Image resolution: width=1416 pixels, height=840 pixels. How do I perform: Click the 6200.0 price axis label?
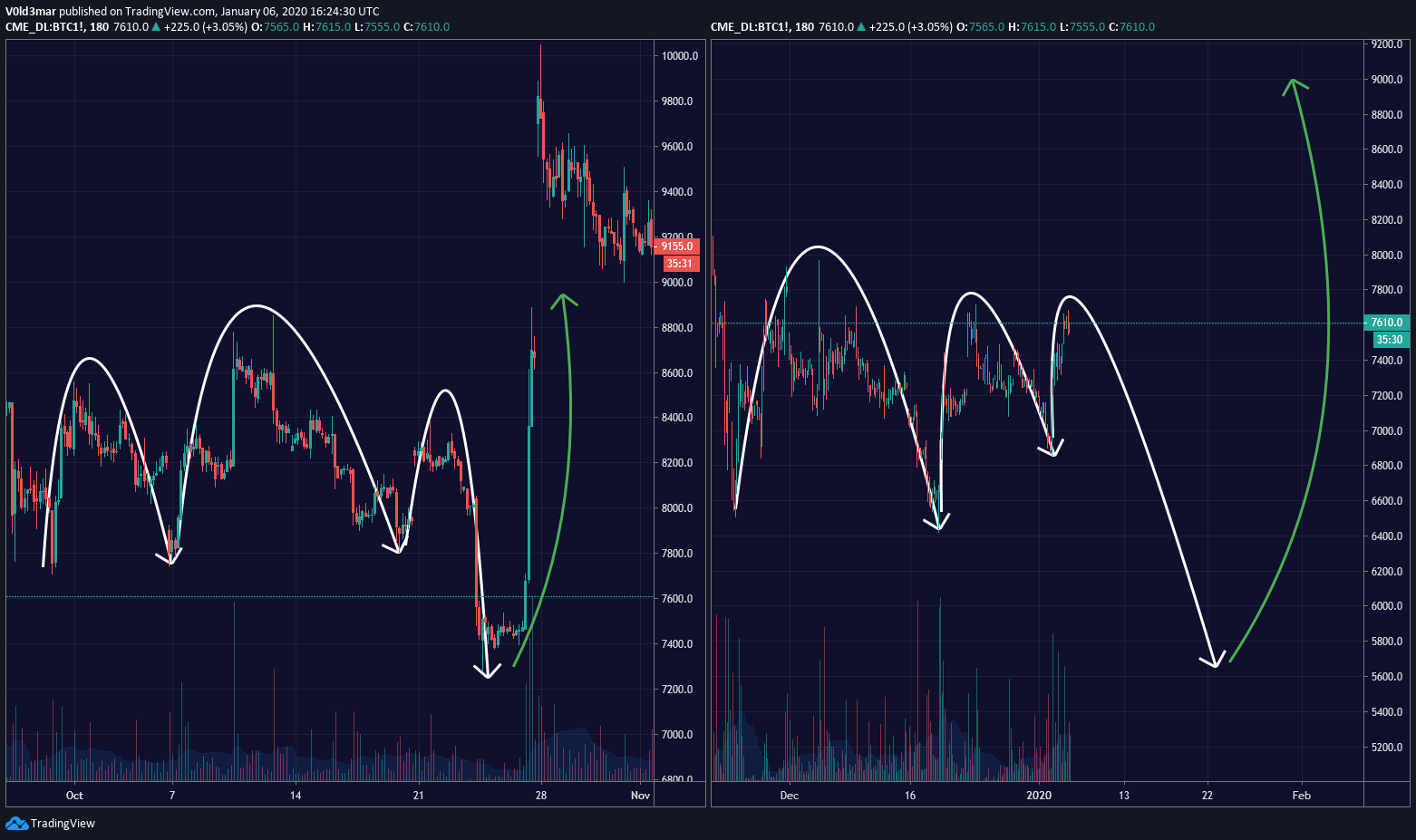pos(1387,572)
